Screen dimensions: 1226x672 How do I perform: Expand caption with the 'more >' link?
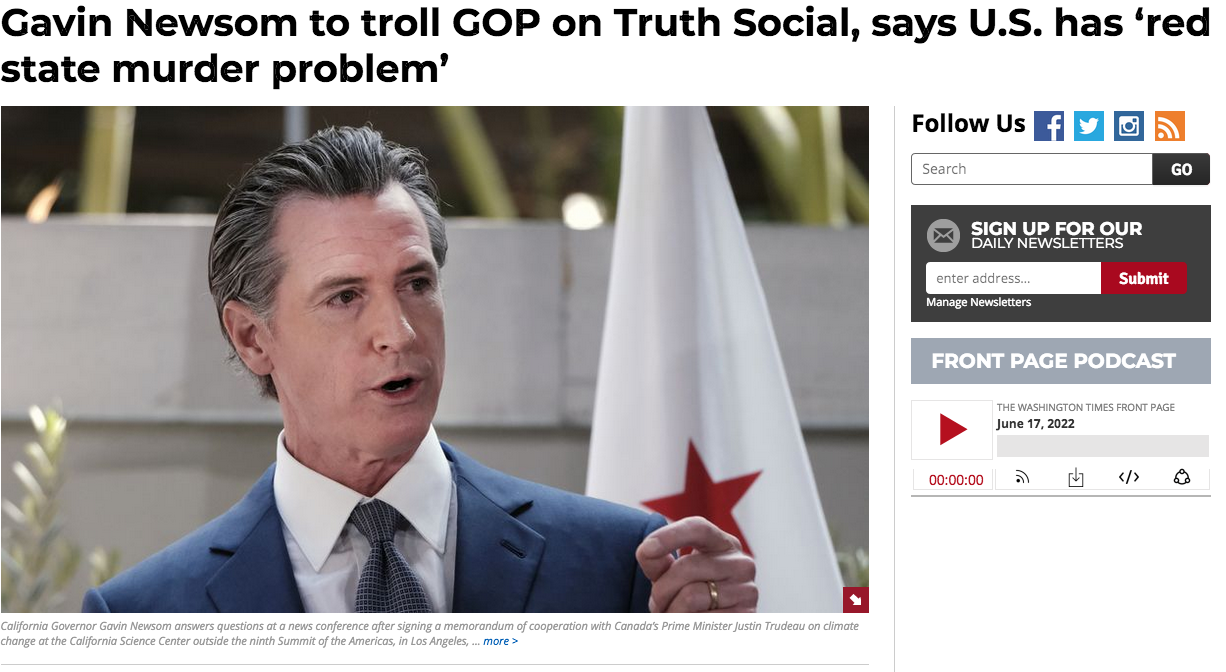(500, 641)
